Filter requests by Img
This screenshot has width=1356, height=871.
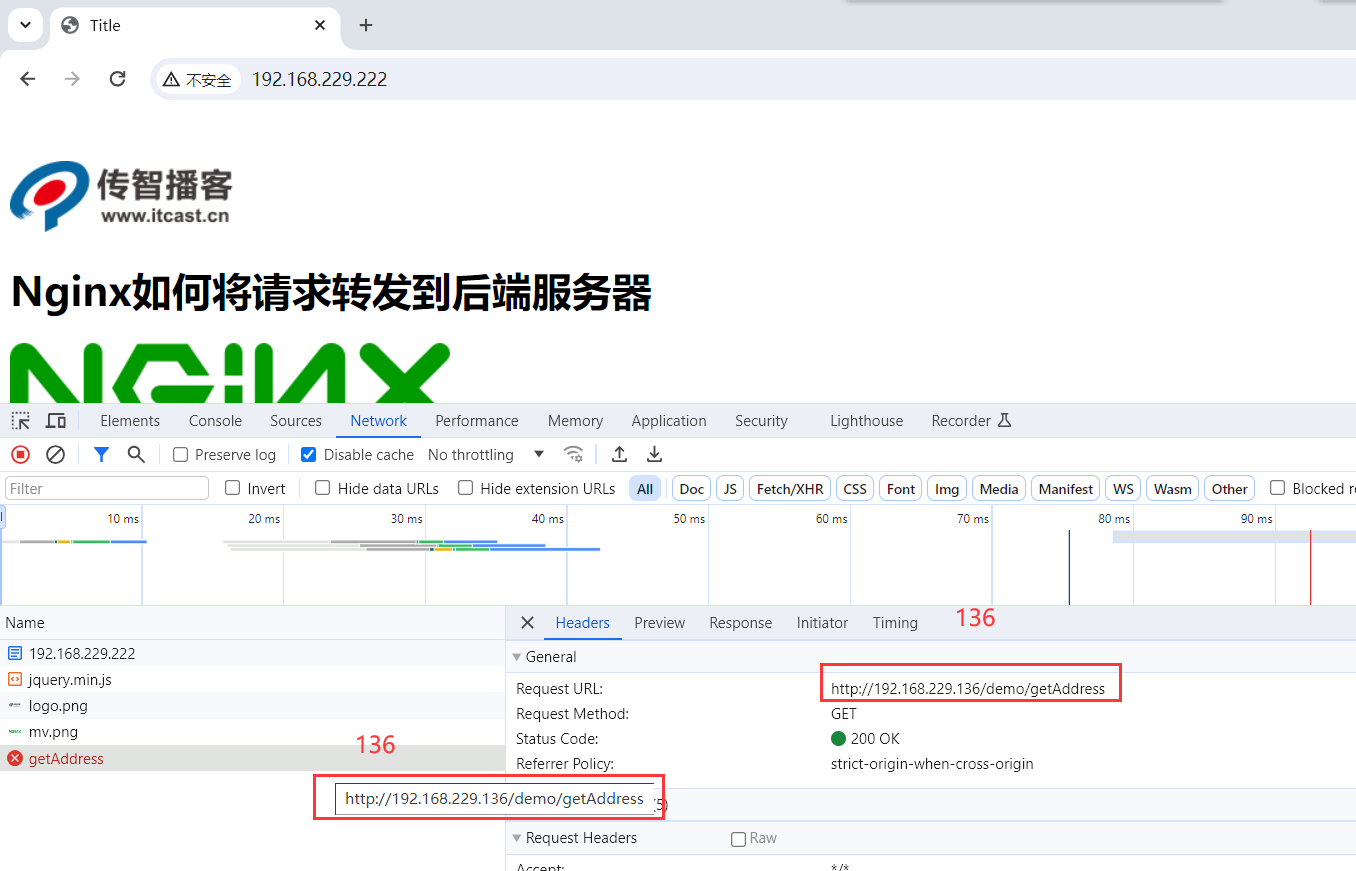[947, 489]
